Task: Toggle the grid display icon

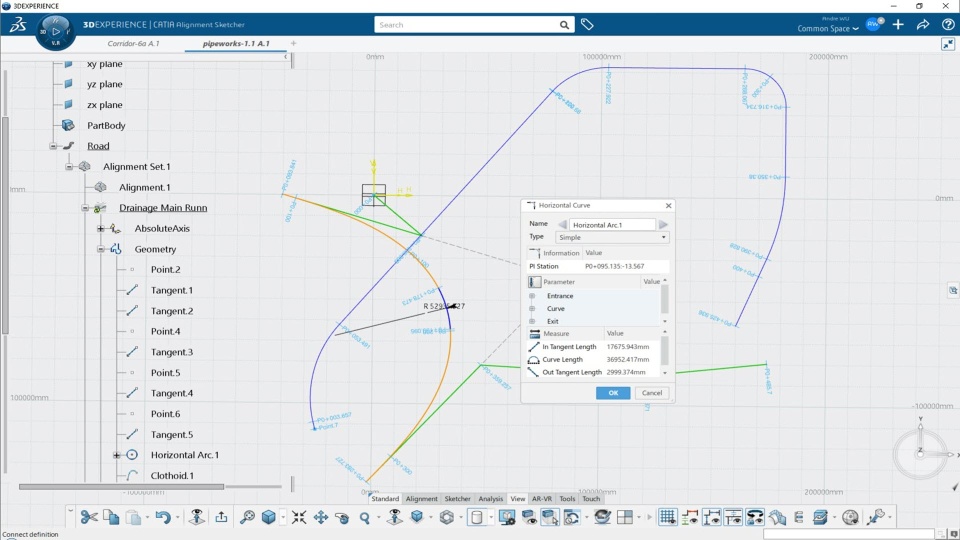Action: pyautogui.click(x=667, y=517)
